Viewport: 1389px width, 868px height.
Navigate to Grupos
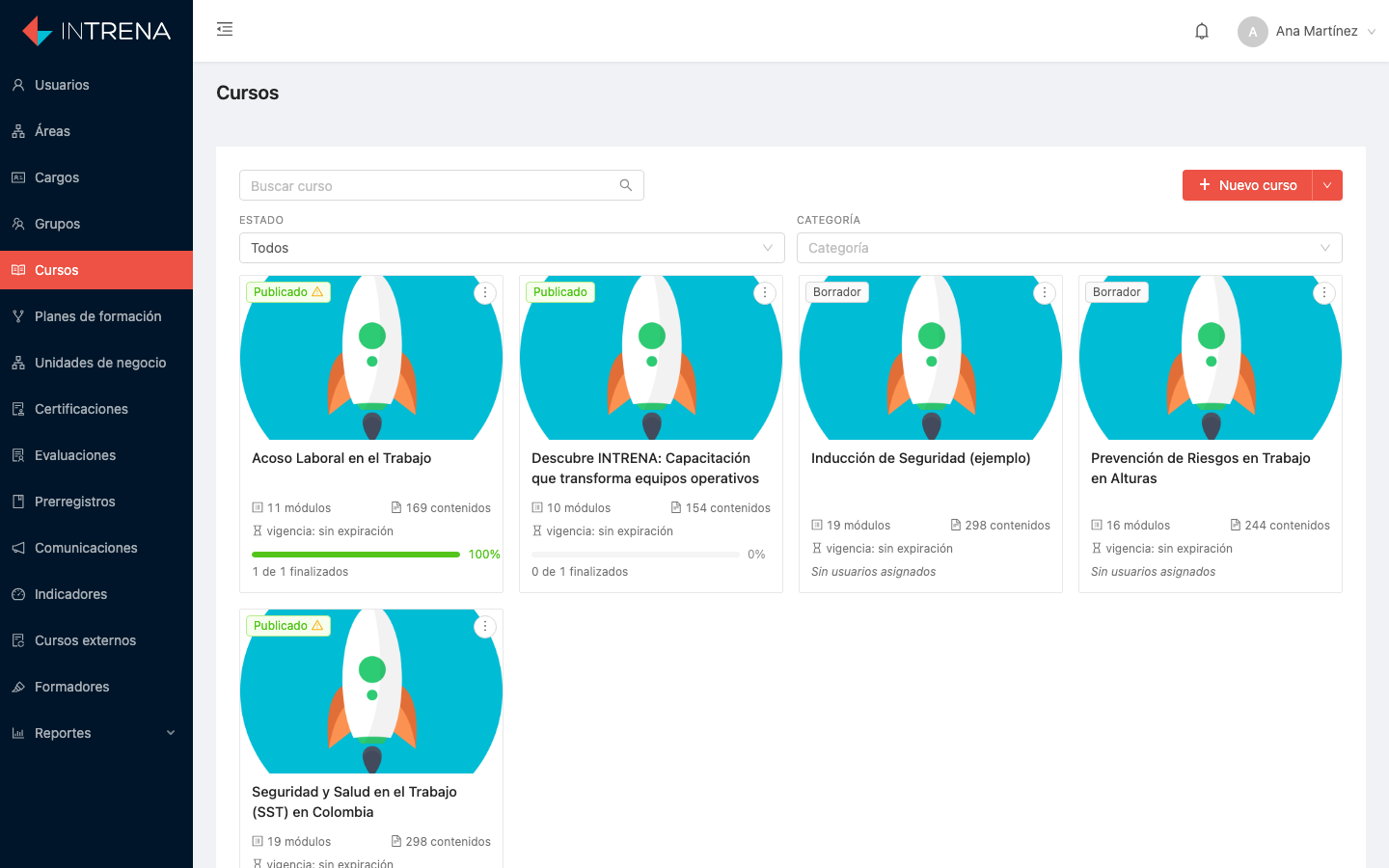[x=96, y=224]
